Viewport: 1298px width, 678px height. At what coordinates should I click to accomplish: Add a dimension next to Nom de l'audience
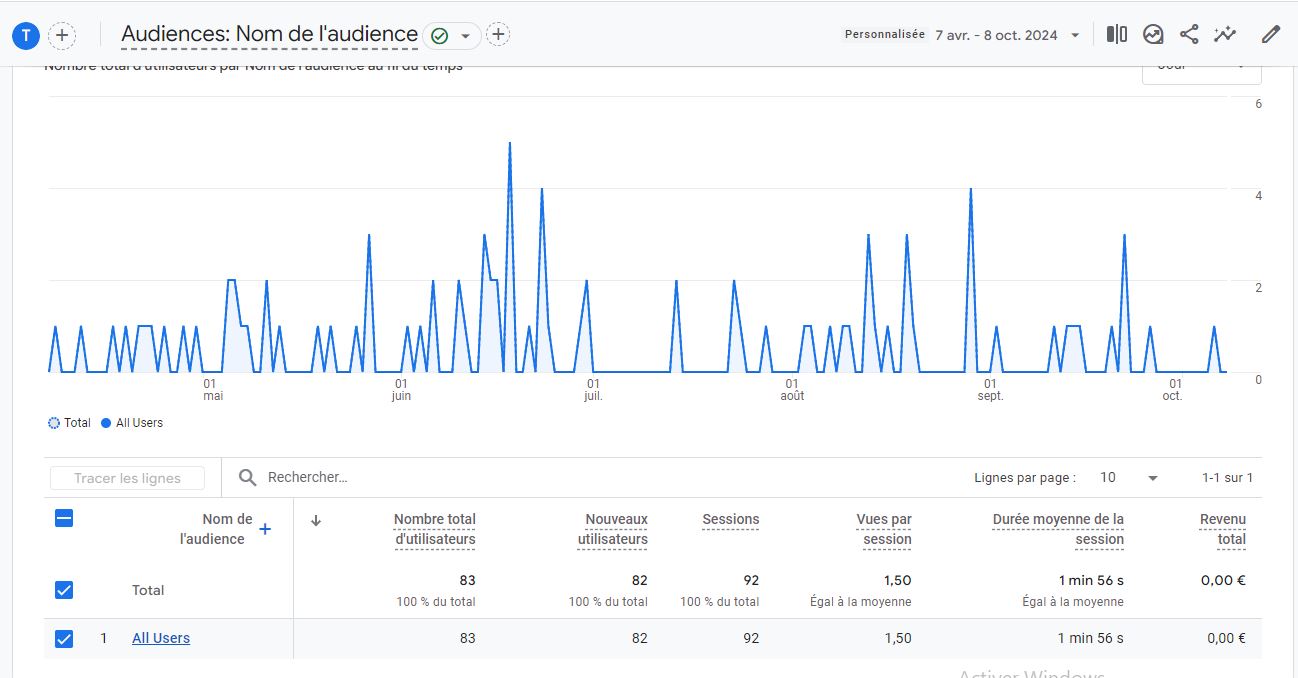[265, 529]
